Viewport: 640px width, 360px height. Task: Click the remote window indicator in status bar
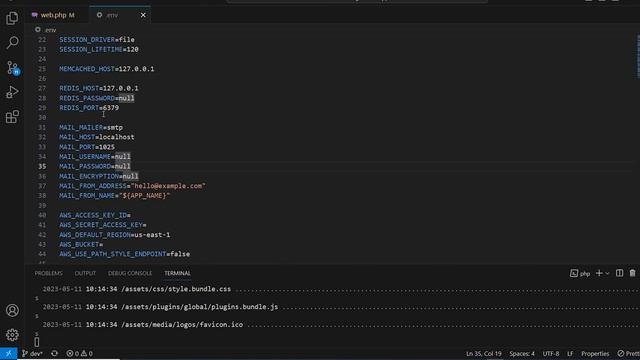[x=9, y=353]
